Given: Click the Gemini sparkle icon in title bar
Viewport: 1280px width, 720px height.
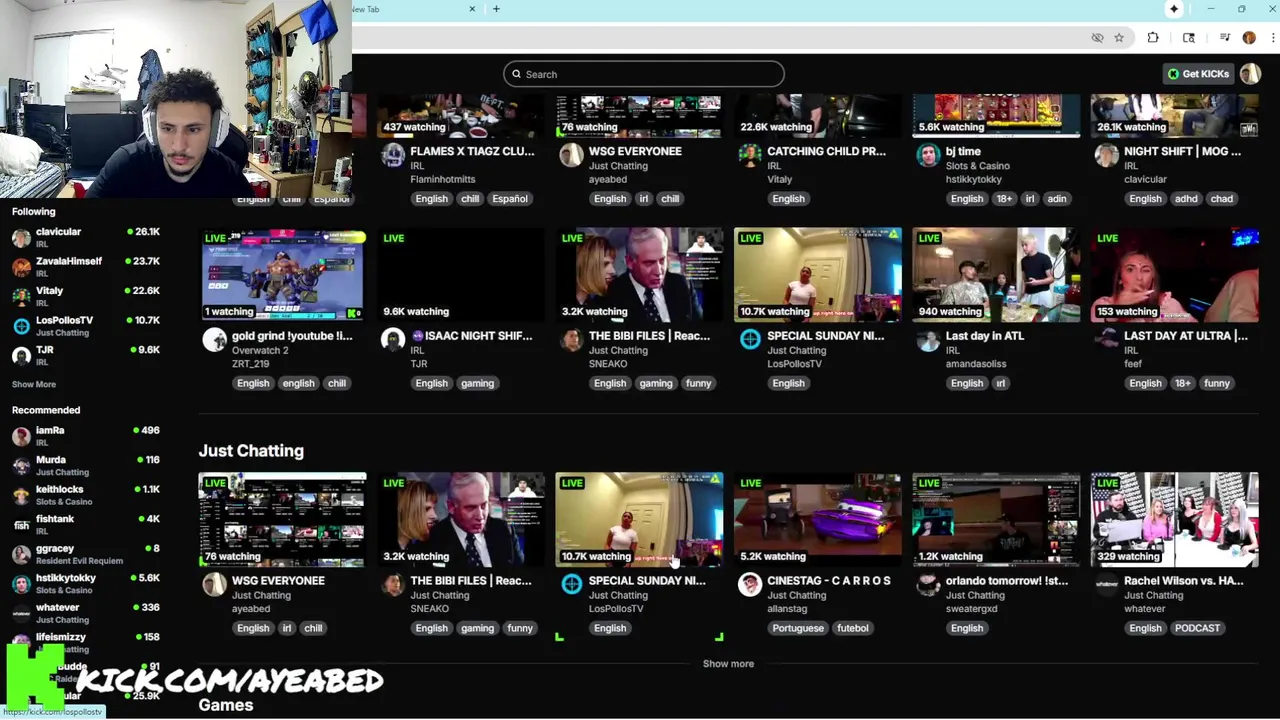Looking at the screenshot, I should (x=1174, y=9).
